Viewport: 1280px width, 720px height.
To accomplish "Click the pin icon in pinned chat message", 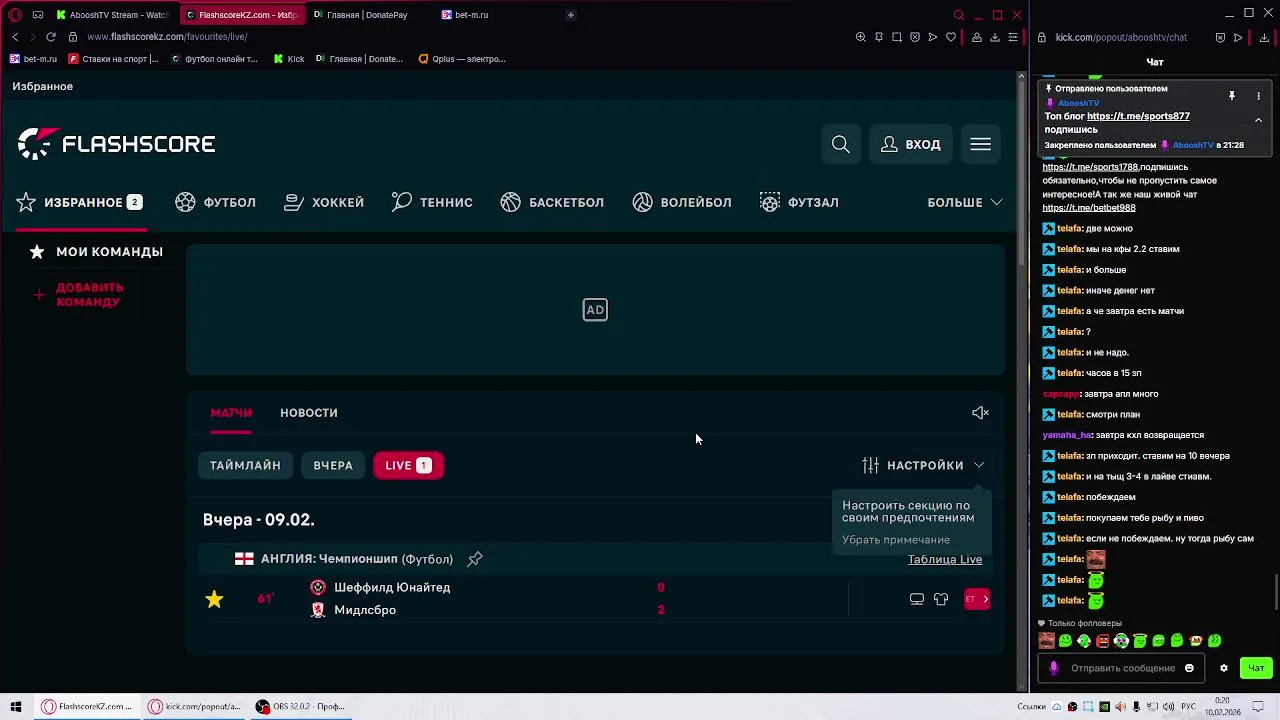I will tap(1232, 96).
